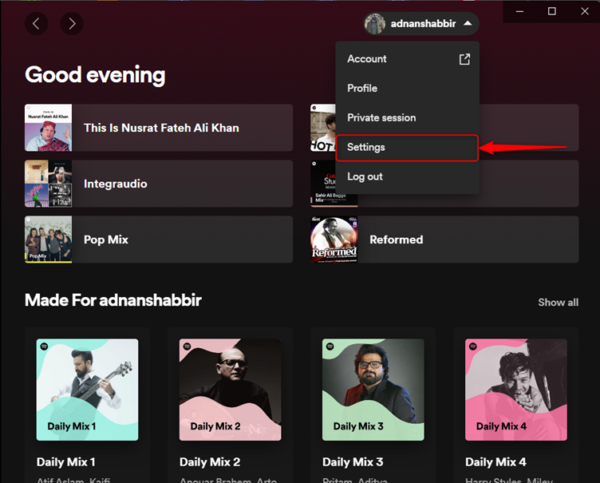Click the back navigation arrow

click(x=37, y=23)
